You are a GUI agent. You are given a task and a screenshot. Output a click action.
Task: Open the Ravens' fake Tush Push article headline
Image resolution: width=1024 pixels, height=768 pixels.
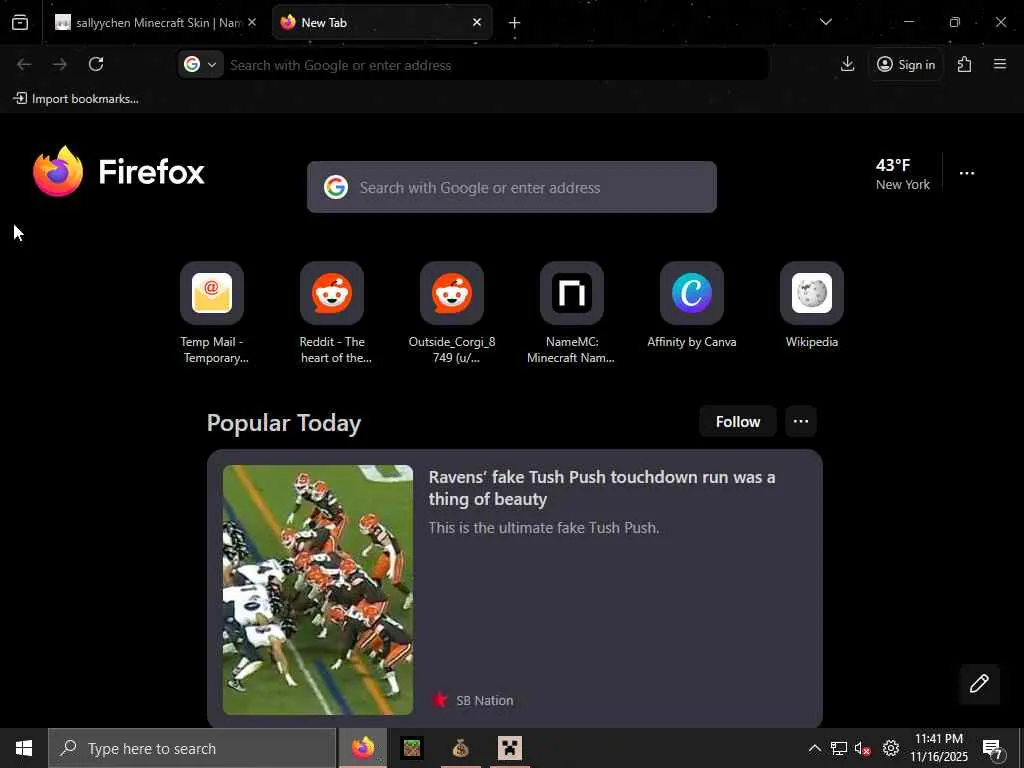[601, 488]
